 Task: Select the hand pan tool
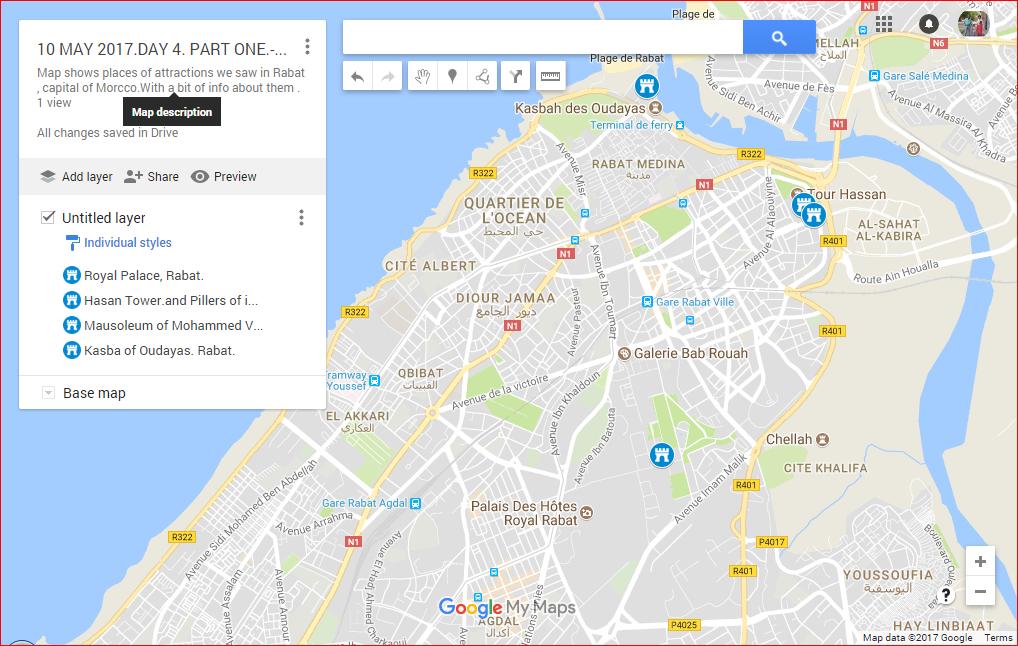click(x=423, y=77)
